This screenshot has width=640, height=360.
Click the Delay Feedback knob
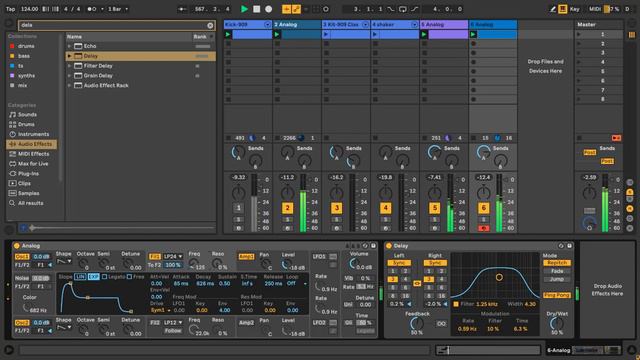pos(416,323)
